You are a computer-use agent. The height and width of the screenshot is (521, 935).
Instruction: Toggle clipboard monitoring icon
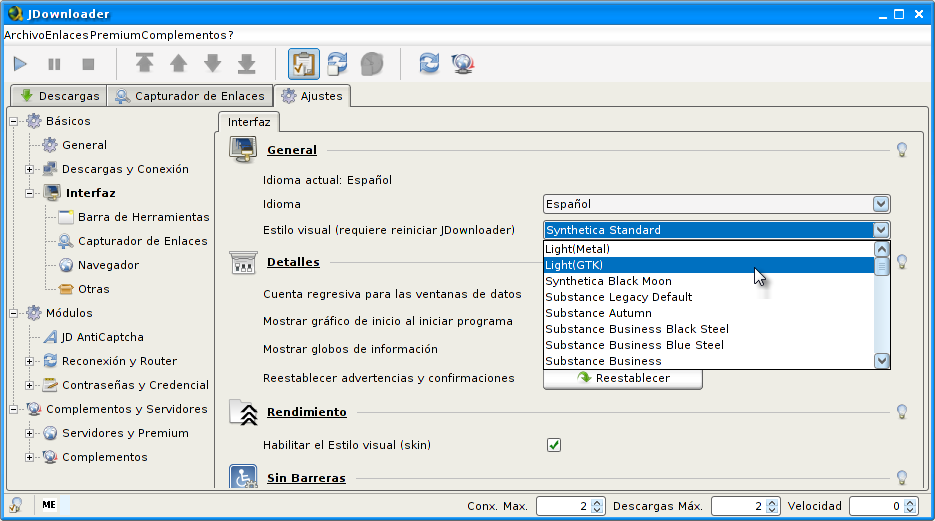click(304, 64)
